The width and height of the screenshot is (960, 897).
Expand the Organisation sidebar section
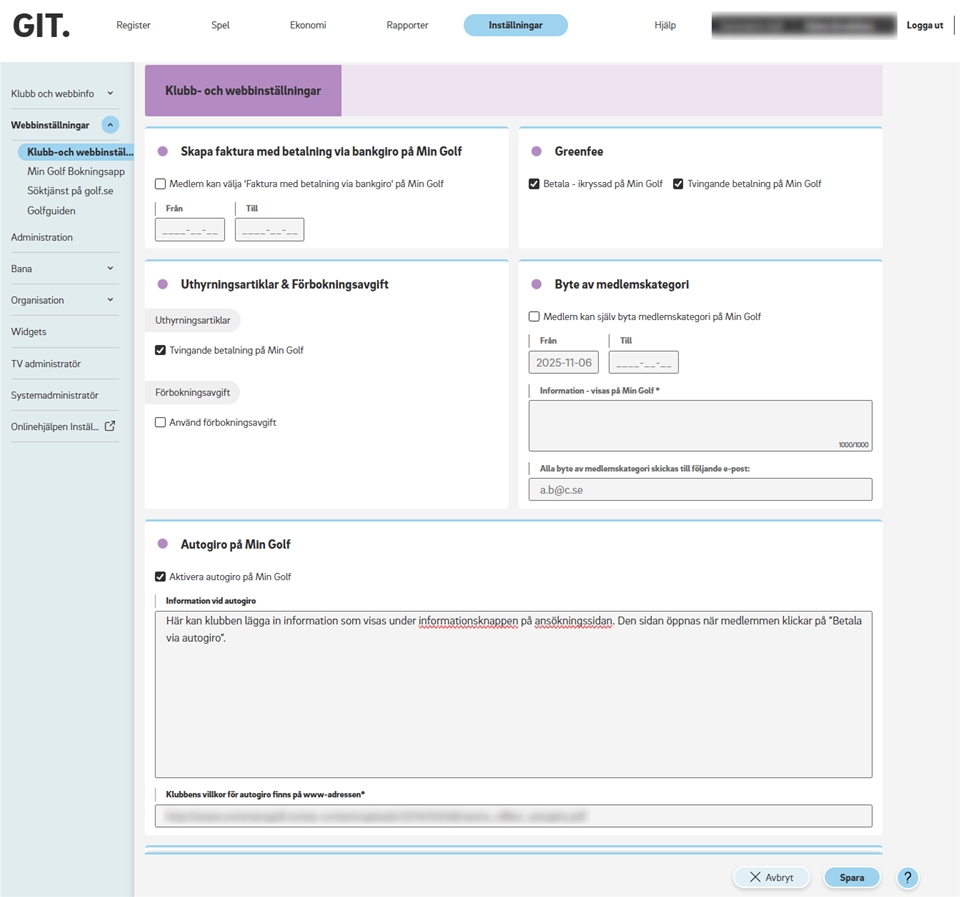[x=110, y=300]
